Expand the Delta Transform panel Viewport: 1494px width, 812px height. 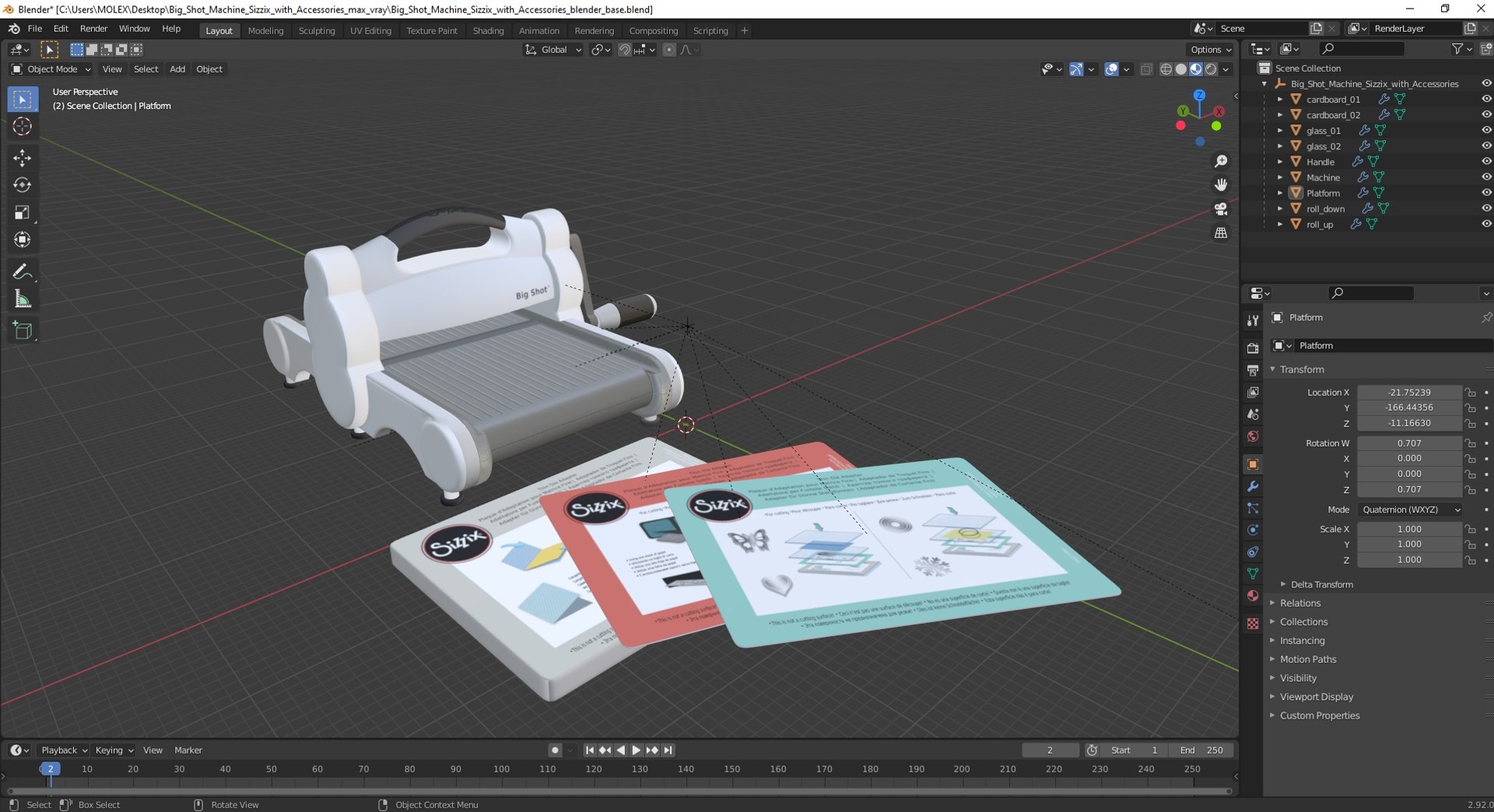(1320, 585)
